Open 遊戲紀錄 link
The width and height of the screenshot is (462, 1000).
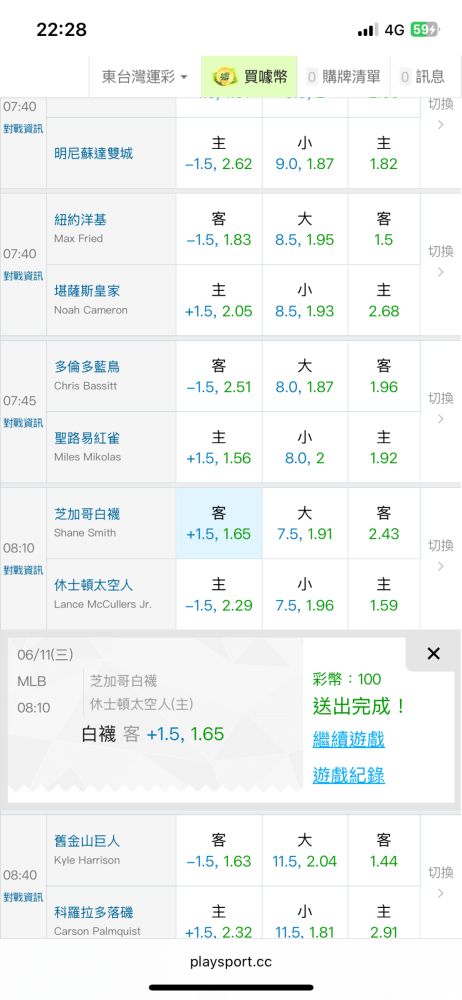(x=349, y=775)
